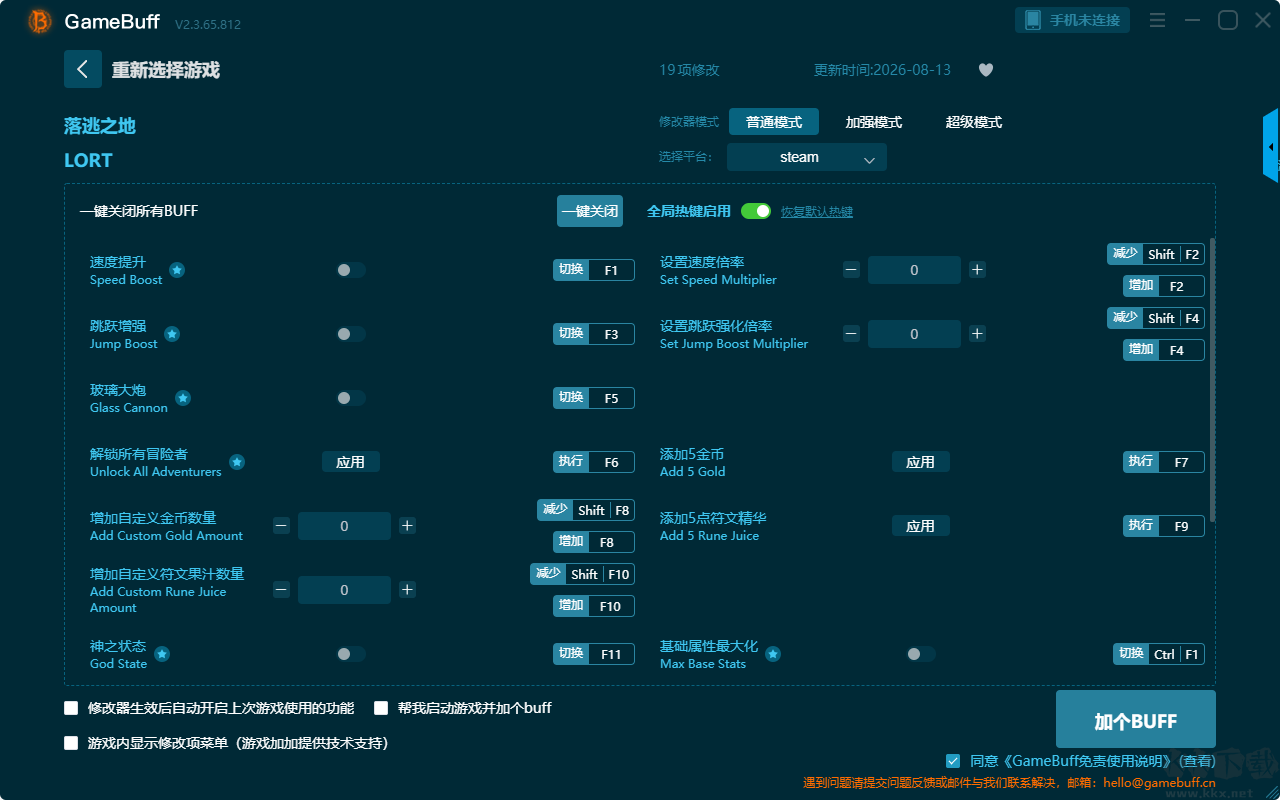Click the Max Base Stats Ctrl F1 hotkey
Viewport: 1280px width, 800px height.
pyautogui.click(x=1159, y=654)
